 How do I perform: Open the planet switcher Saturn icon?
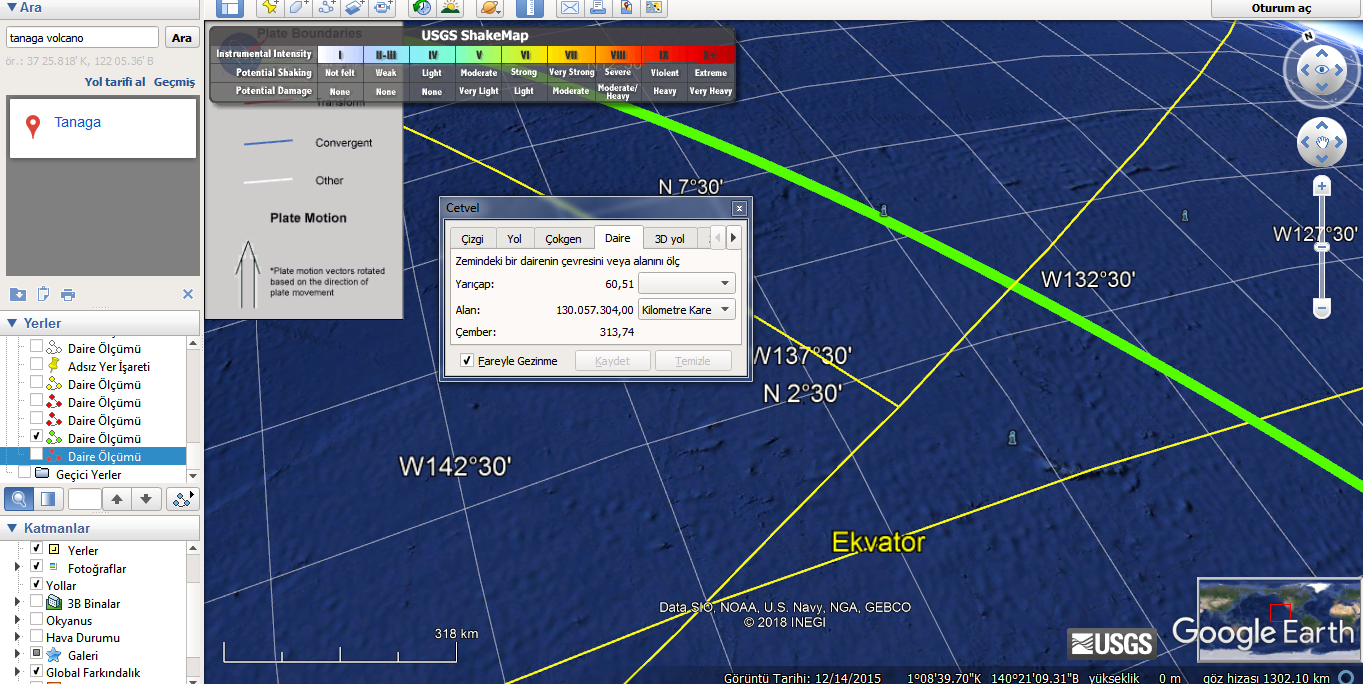pyautogui.click(x=490, y=8)
